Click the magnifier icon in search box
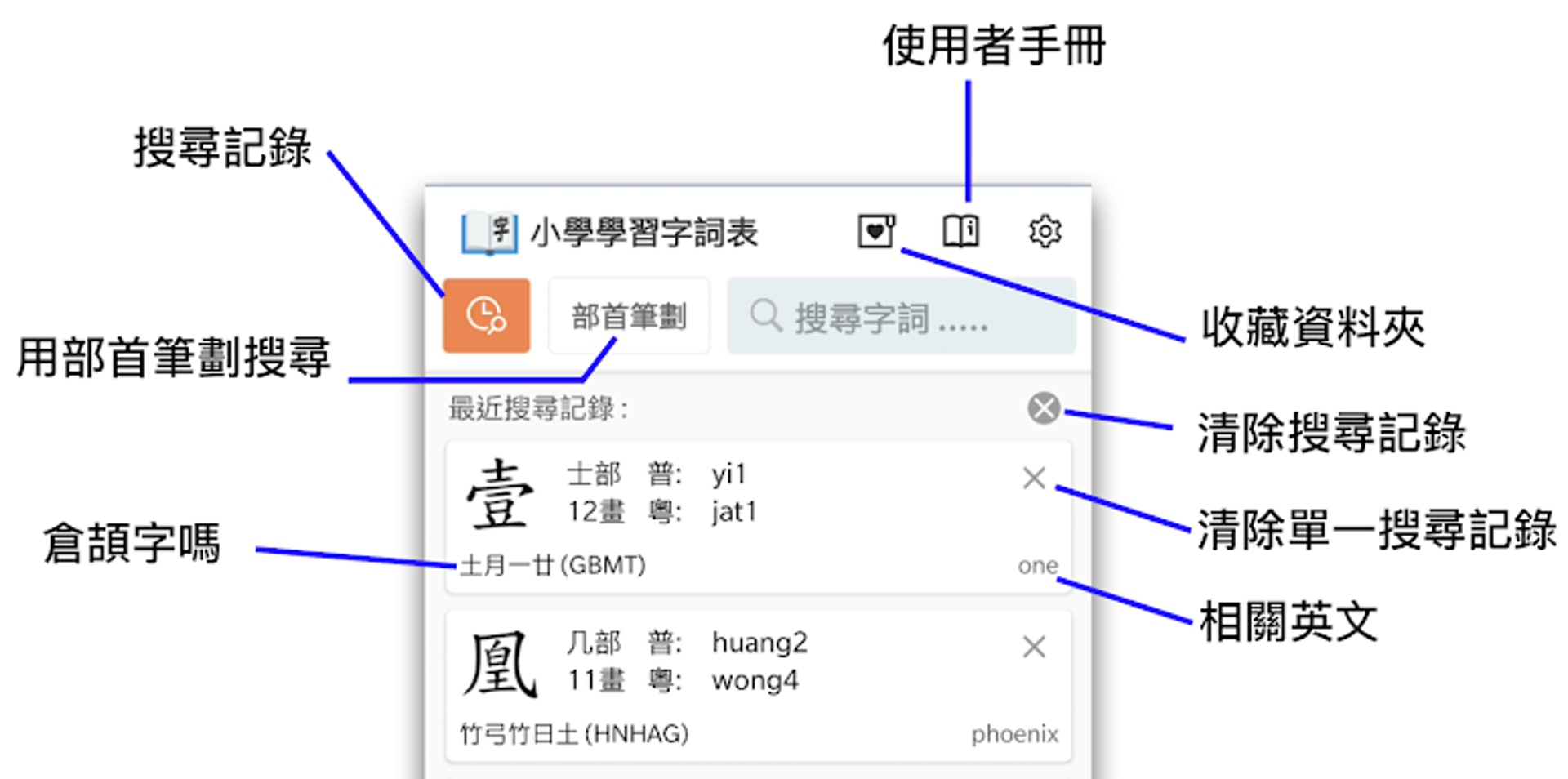The width and height of the screenshot is (1568, 779). (x=766, y=315)
